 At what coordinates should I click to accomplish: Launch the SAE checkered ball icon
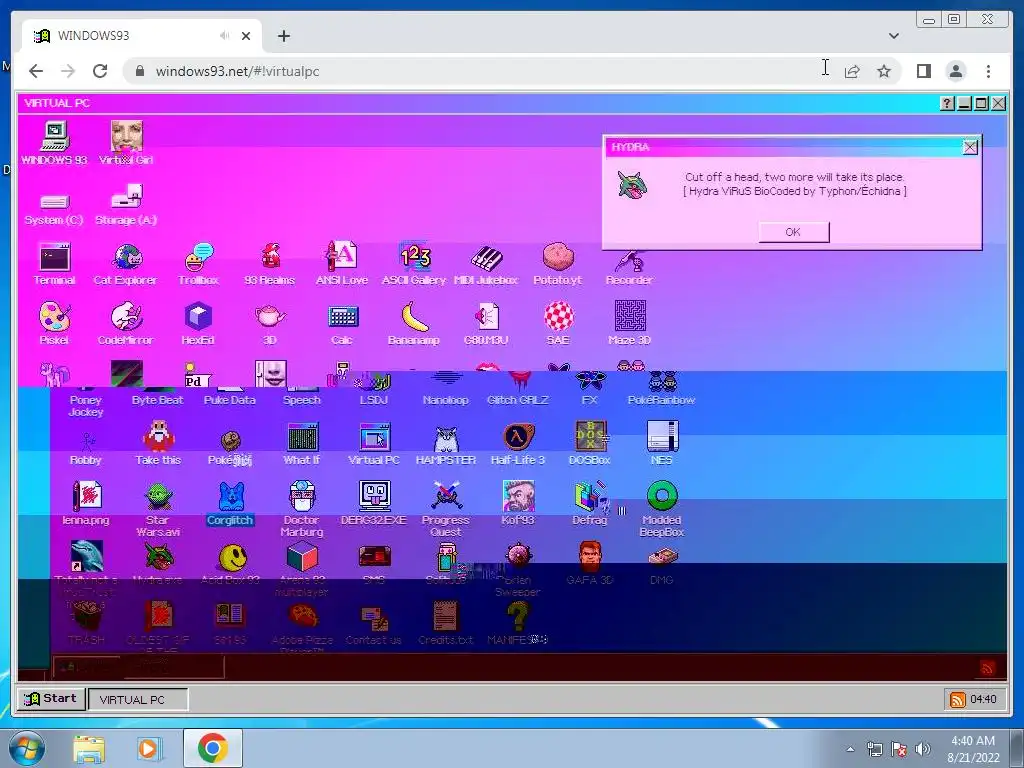click(558, 317)
